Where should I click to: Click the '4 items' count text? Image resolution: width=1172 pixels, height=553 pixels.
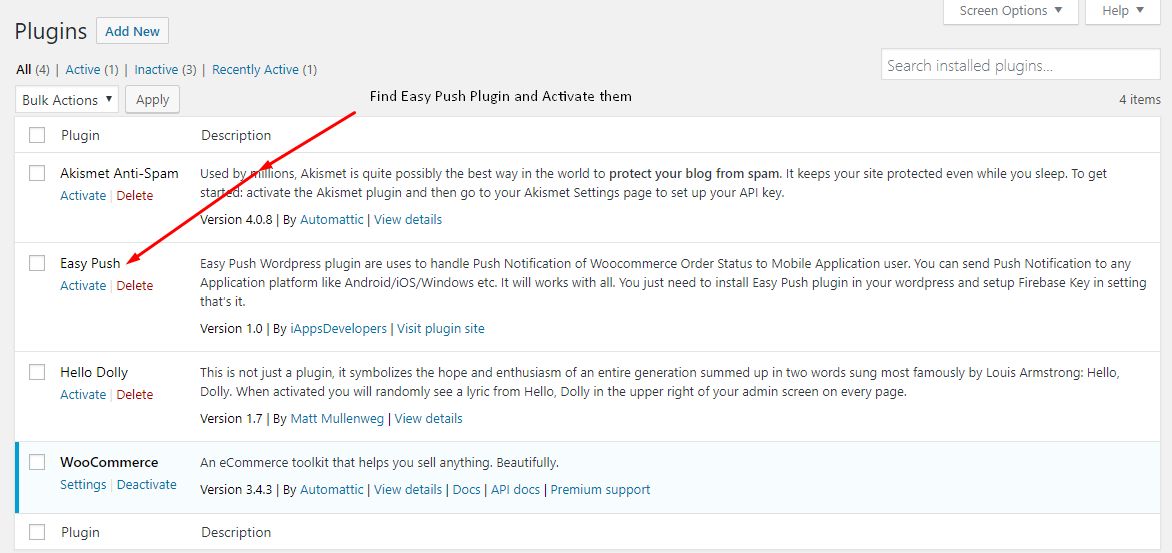[1140, 99]
